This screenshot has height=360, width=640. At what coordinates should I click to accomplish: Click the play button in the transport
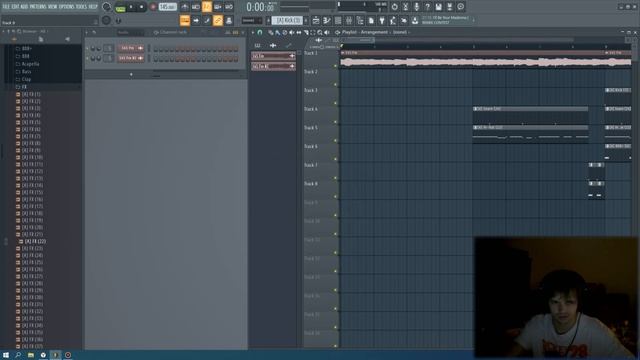(131, 7)
